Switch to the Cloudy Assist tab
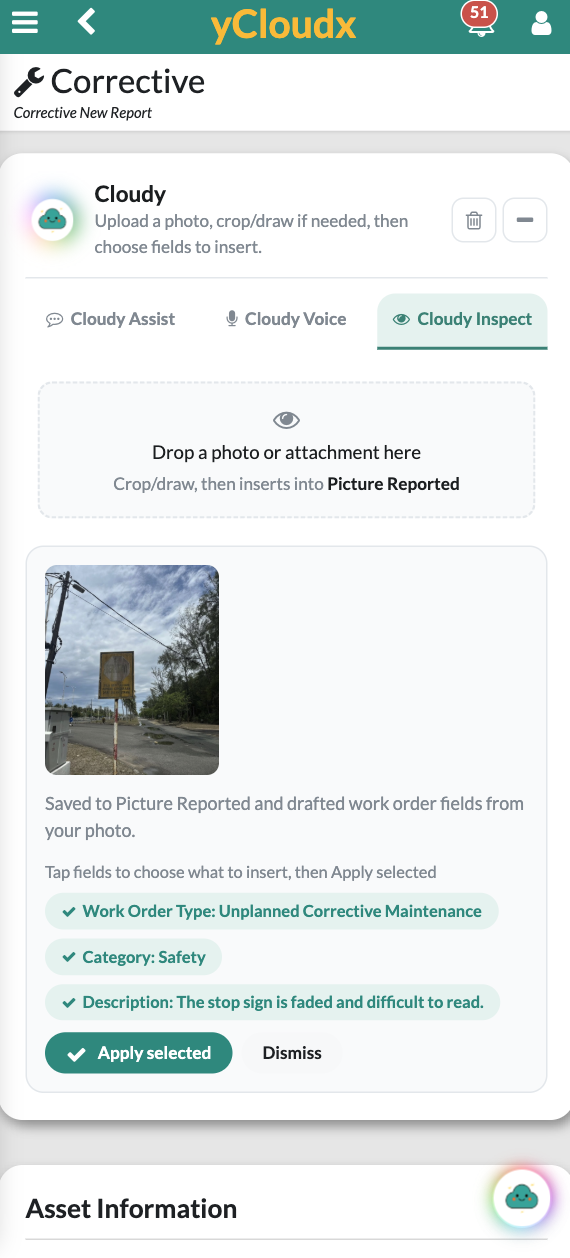The height and width of the screenshot is (1258, 570). click(x=111, y=319)
